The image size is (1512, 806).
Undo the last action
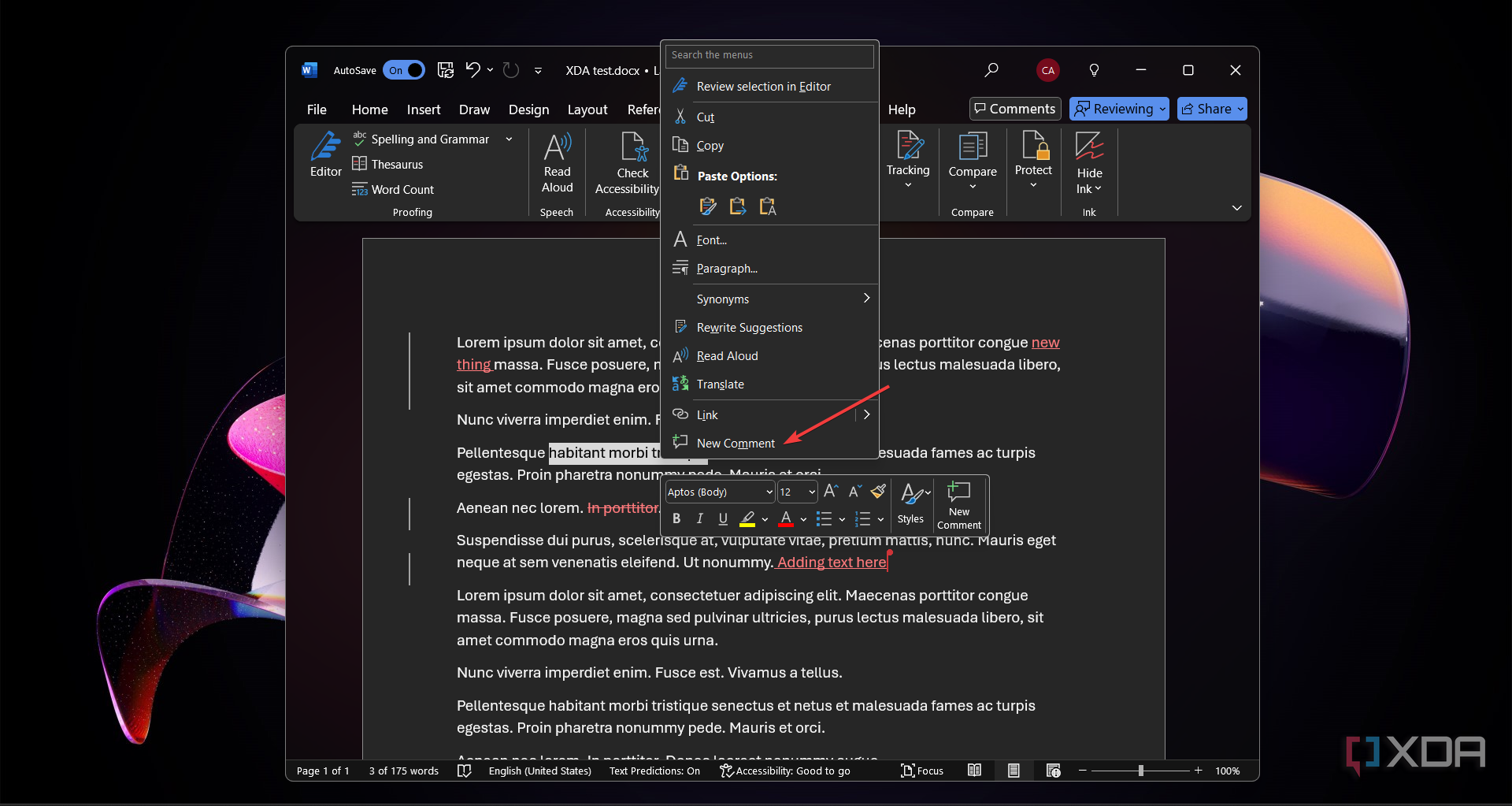(472, 70)
